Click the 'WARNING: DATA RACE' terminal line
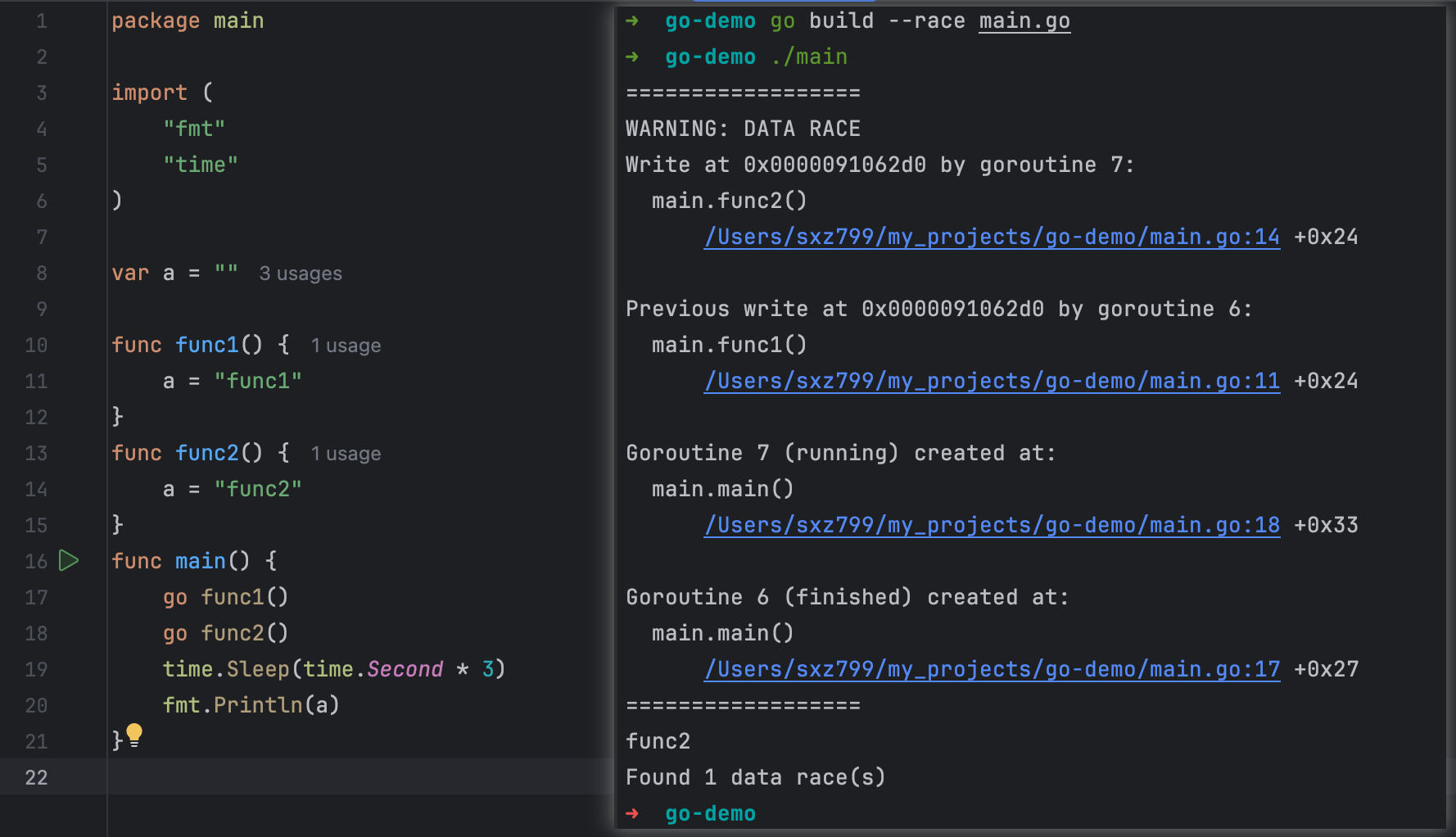This screenshot has height=837, width=1456. [x=743, y=129]
